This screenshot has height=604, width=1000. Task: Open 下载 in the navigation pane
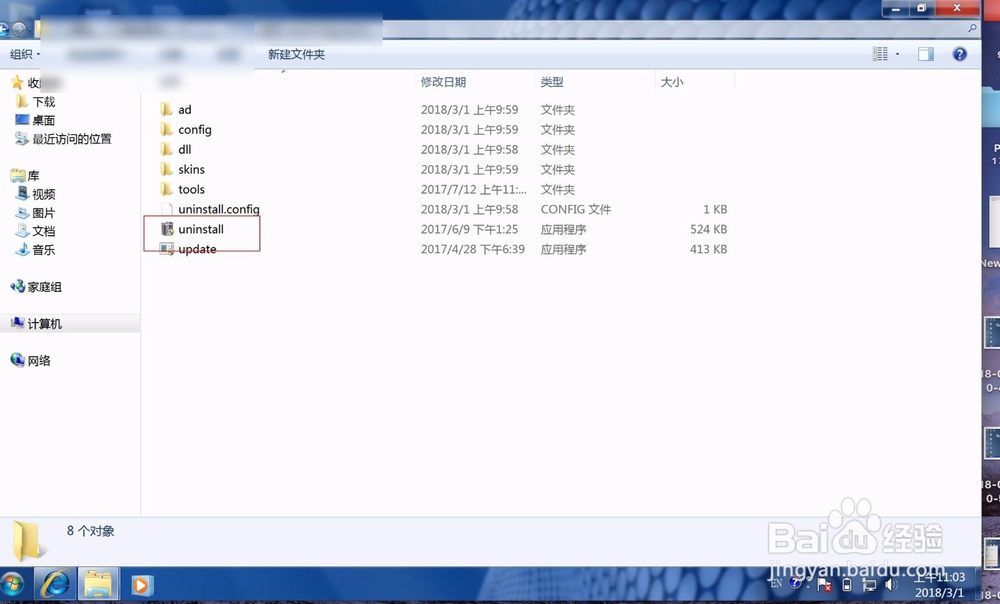[36, 101]
